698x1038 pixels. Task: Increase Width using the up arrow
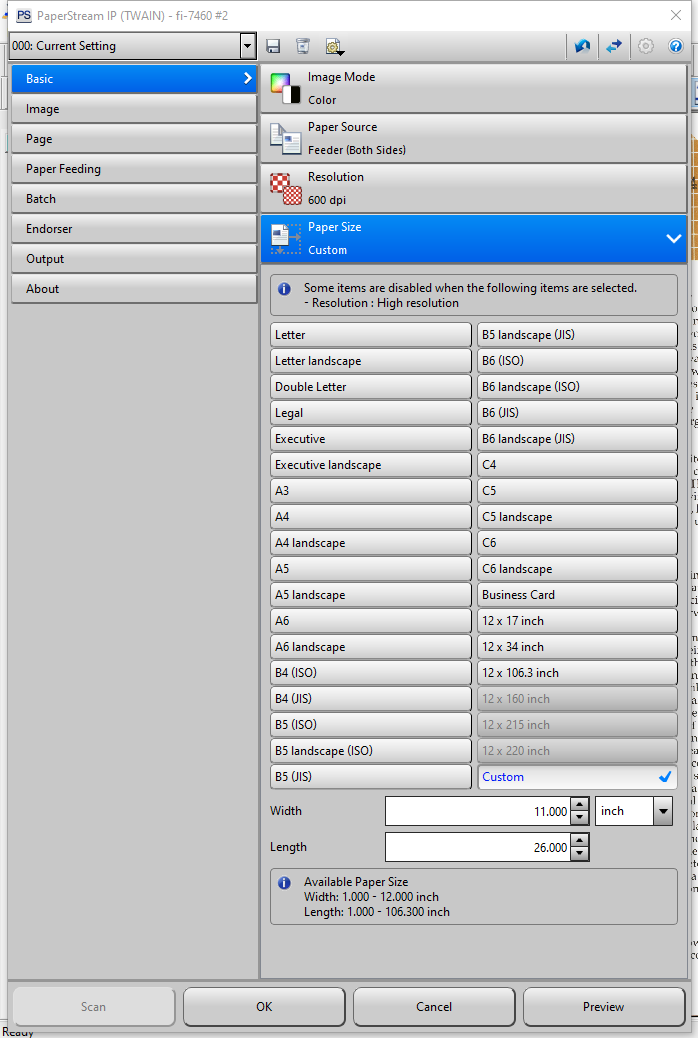(579, 805)
